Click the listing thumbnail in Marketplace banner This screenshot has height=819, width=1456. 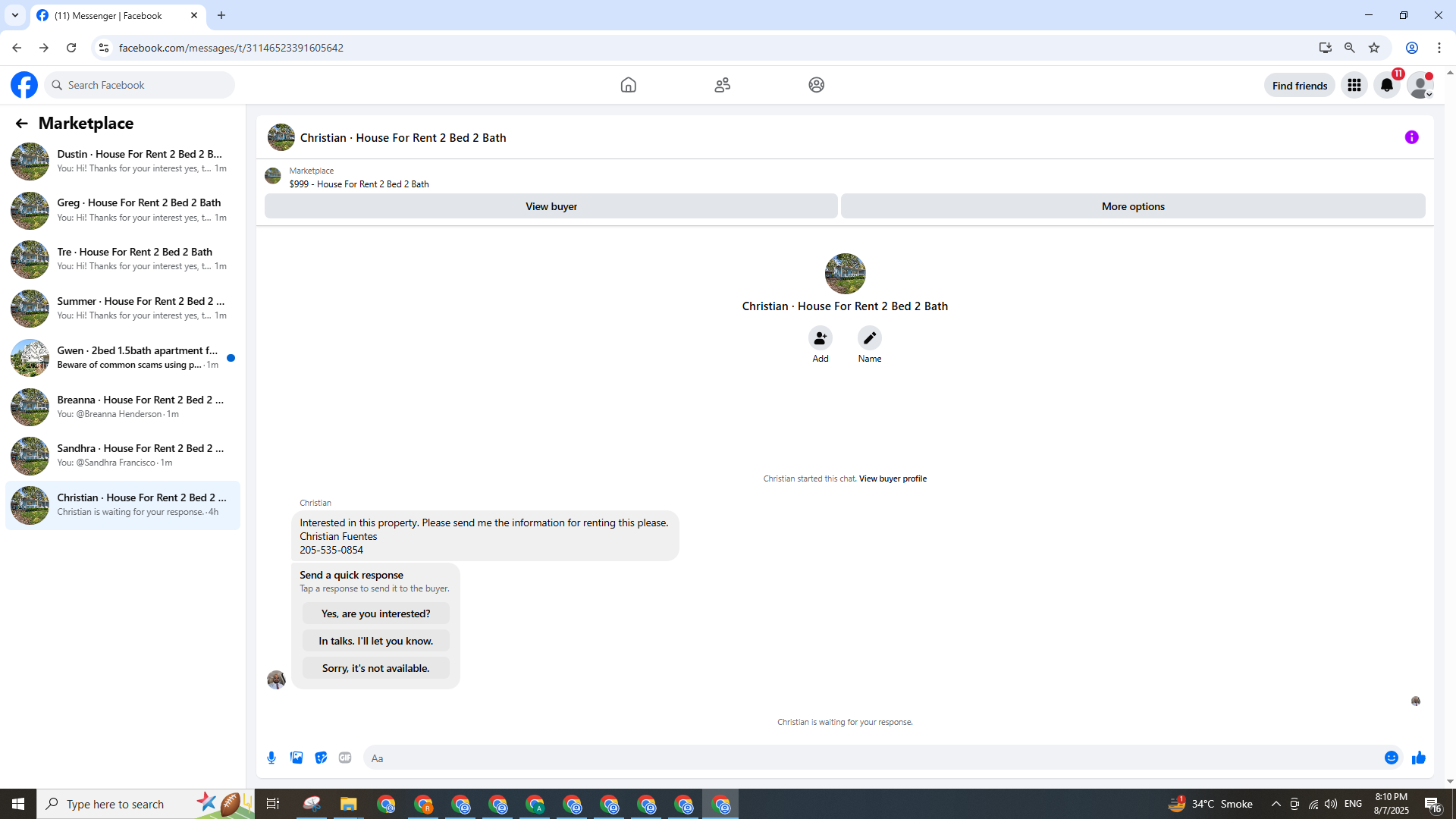[x=273, y=177]
